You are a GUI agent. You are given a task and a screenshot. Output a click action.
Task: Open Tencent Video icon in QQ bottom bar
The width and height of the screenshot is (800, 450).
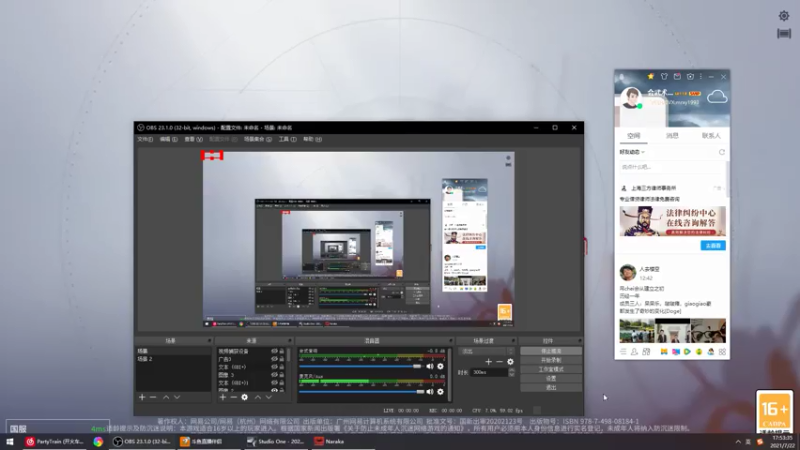(687, 352)
